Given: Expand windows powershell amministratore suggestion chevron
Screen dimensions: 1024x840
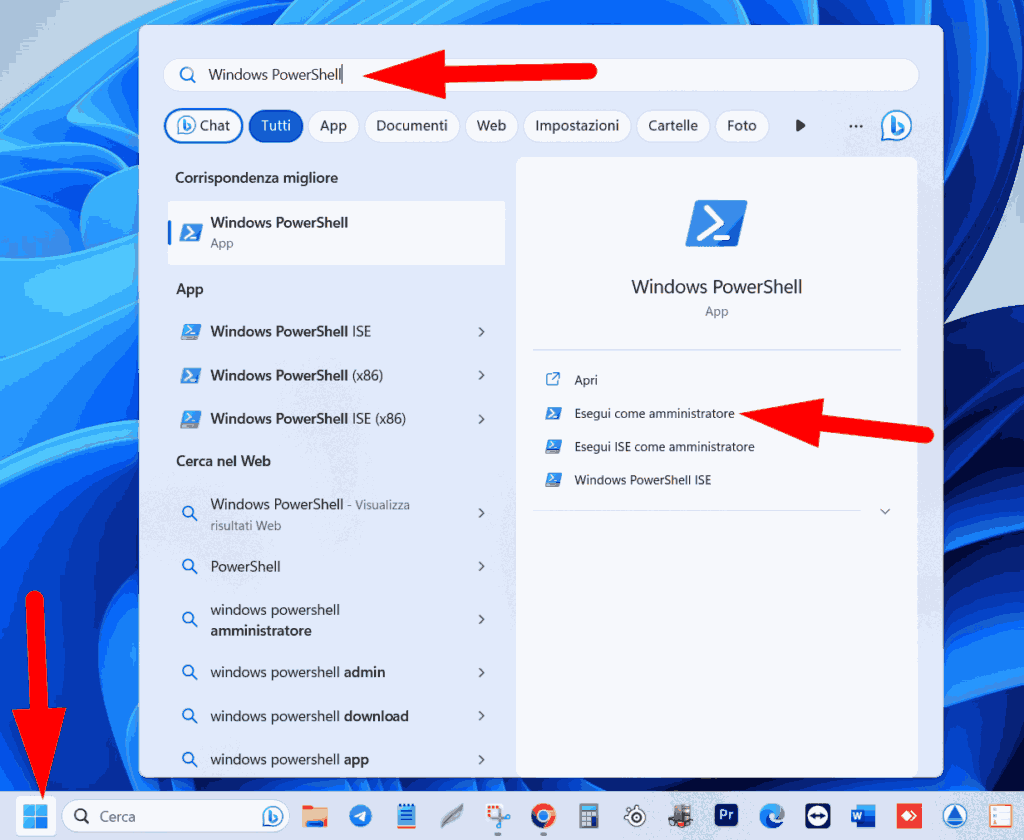Looking at the screenshot, I should point(481,619).
